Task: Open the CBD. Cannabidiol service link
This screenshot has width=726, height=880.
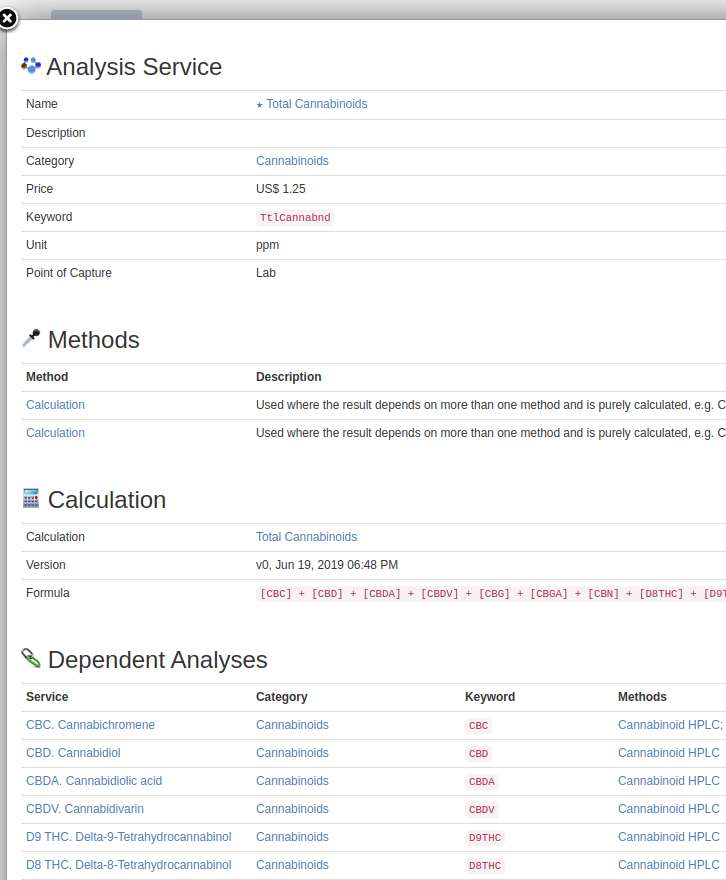Action: click(x=73, y=752)
